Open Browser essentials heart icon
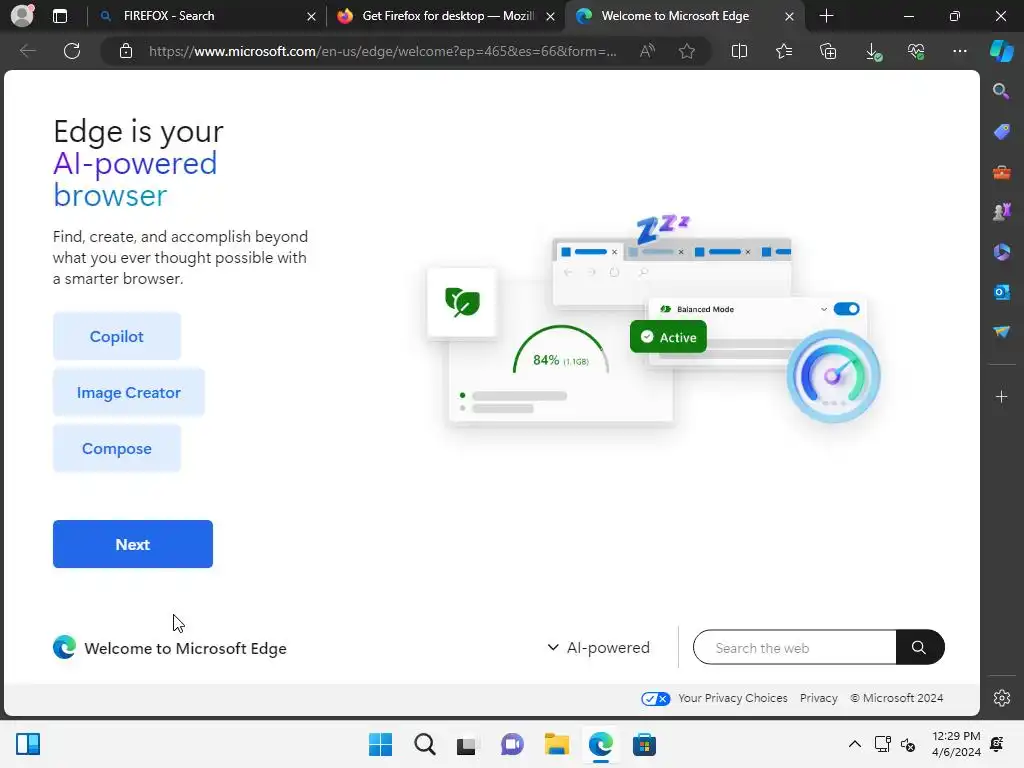Screen dimensions: 1024x768 click(916, 51)
